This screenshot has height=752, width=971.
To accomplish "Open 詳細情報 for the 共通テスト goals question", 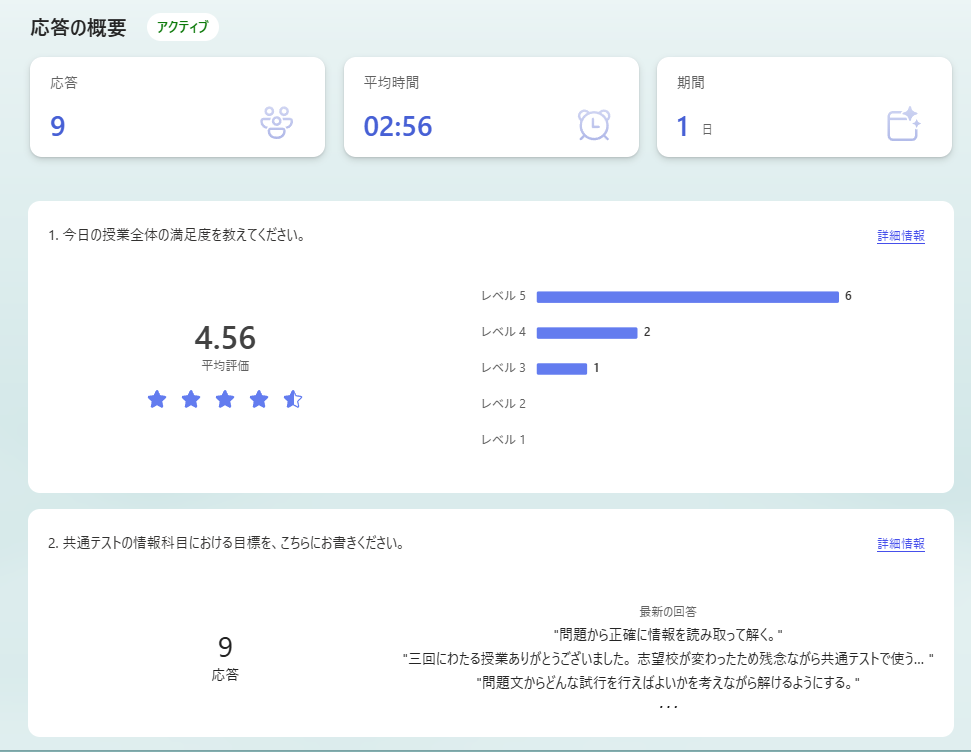I will pyautogui.click(x=900, y=544).
